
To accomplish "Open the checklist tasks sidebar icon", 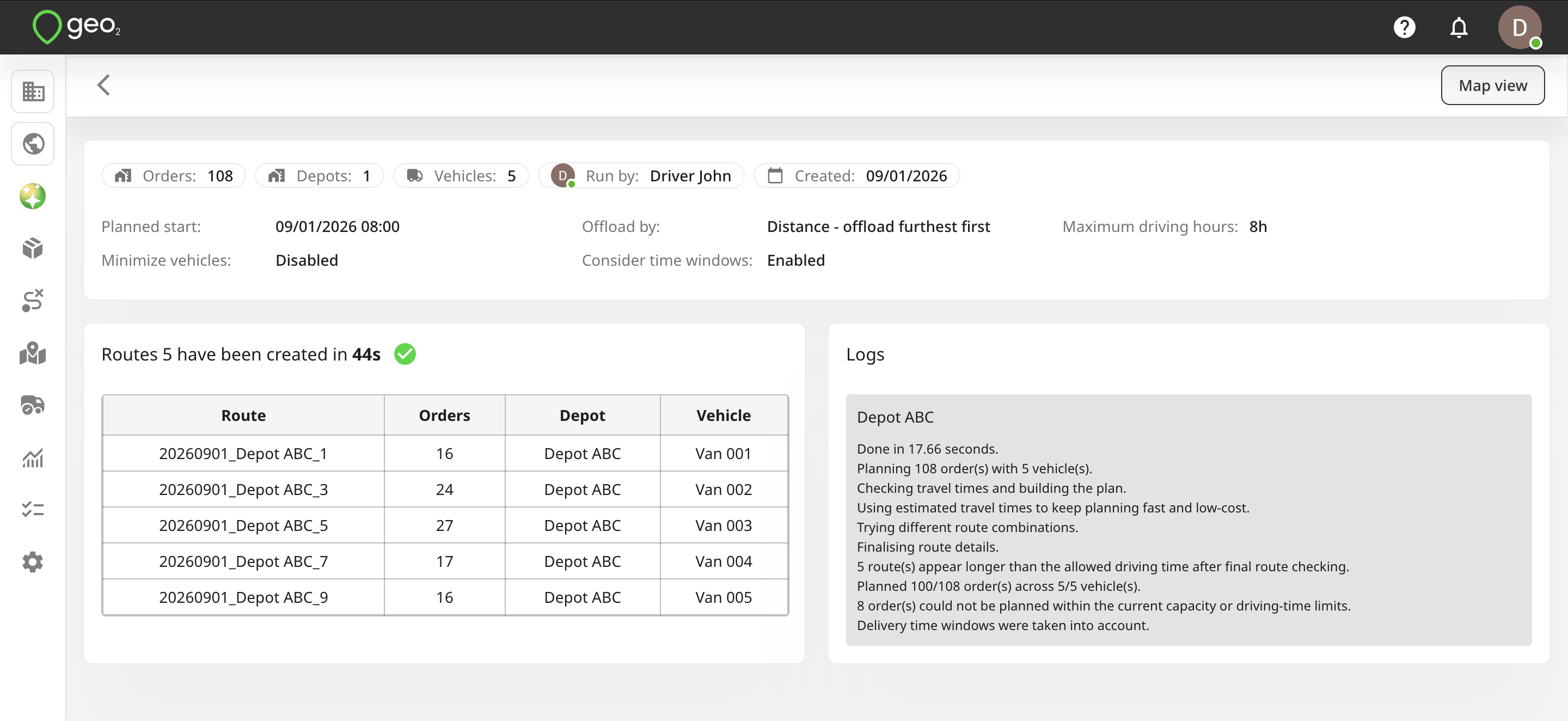I will [x=33, y=510].
